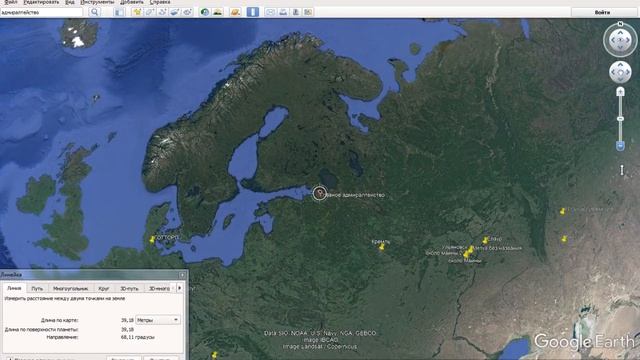
Task: Open the Добавить menu
Action: point(132,2)
